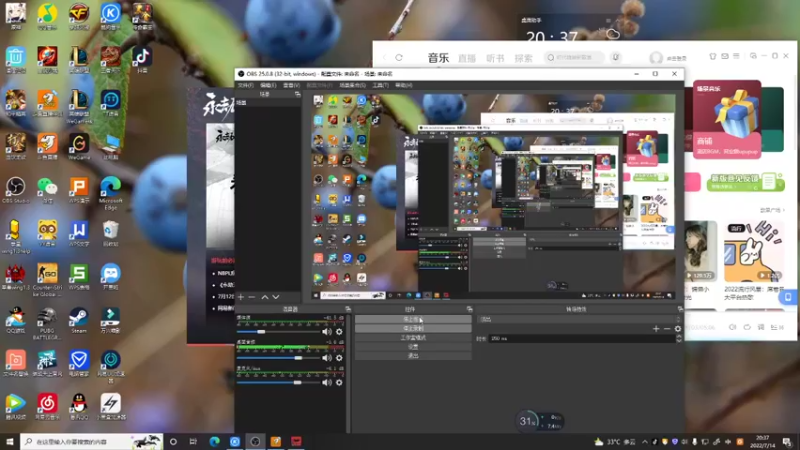Open the 场景集合(S) menu in OBS
The height and width of the screenshot is (450, 800).
coord(353,85)
